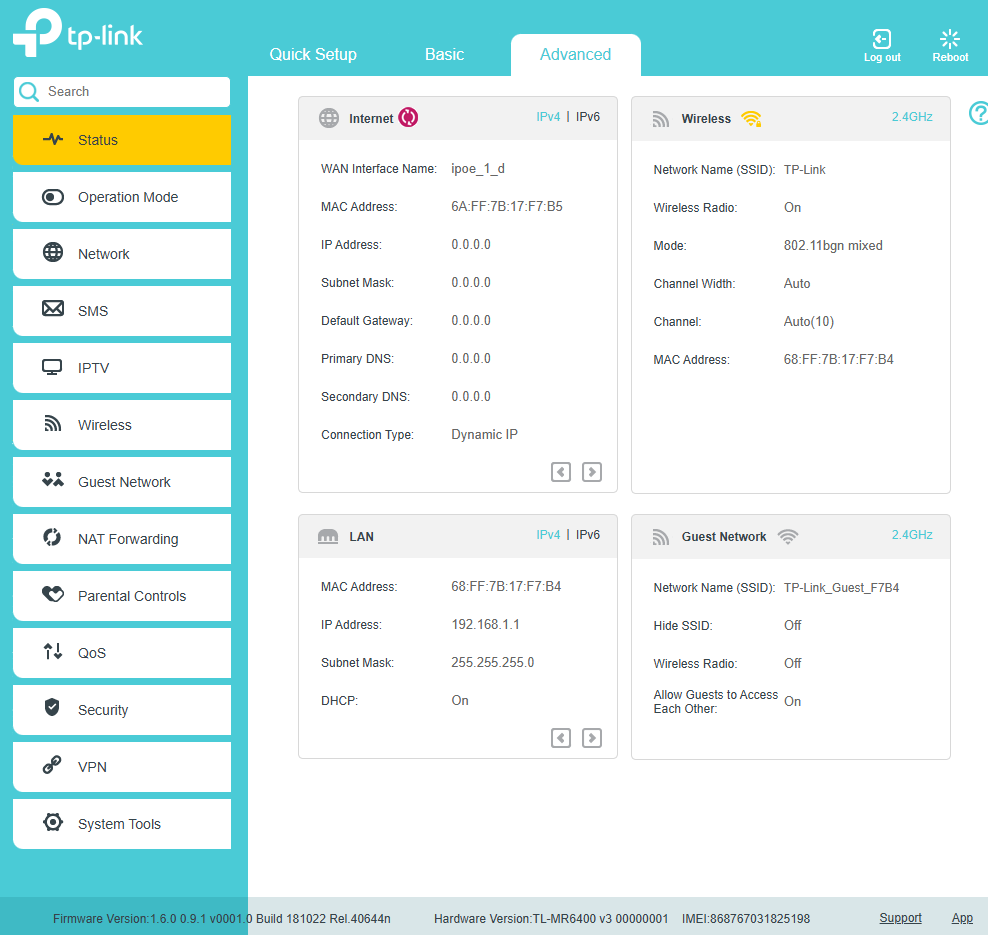Show IPv6 details in Internet card

click(588, 117)
